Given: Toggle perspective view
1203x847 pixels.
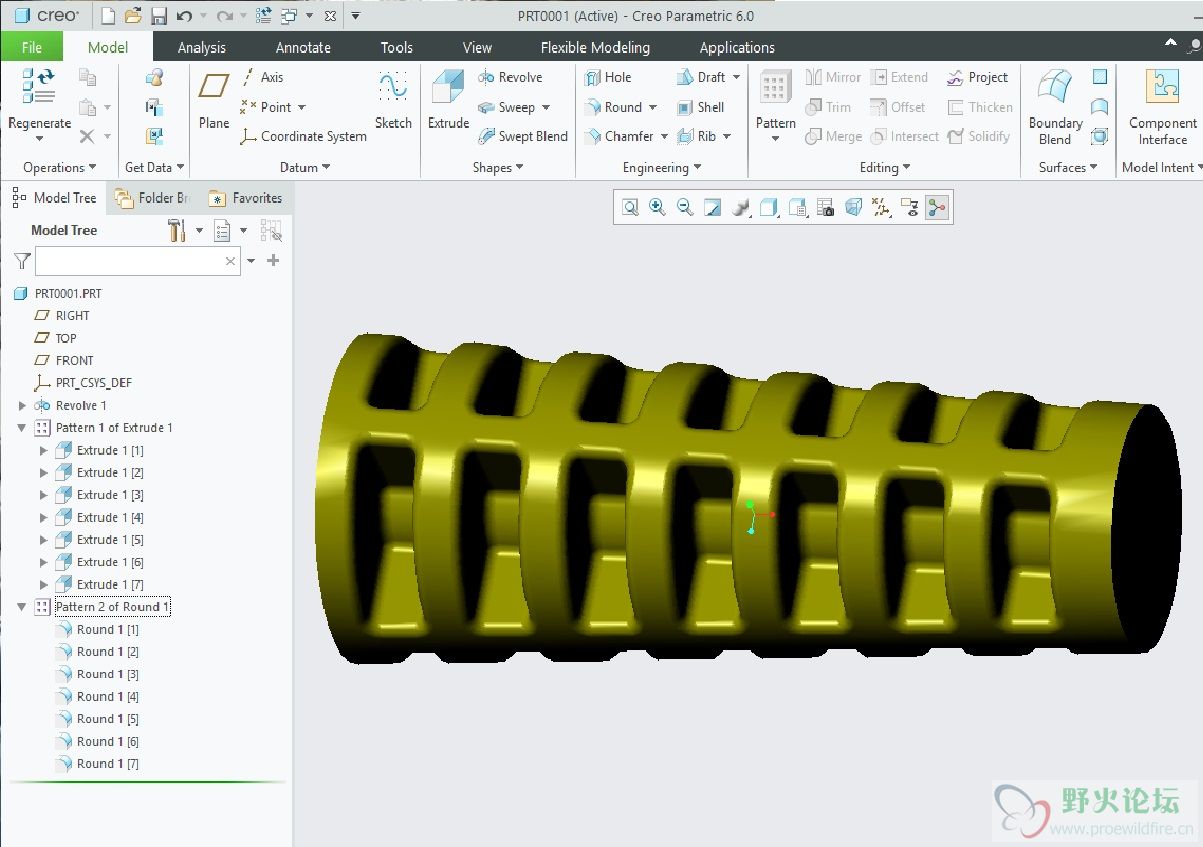Looking at the screenshot, I should coord(854,207).
